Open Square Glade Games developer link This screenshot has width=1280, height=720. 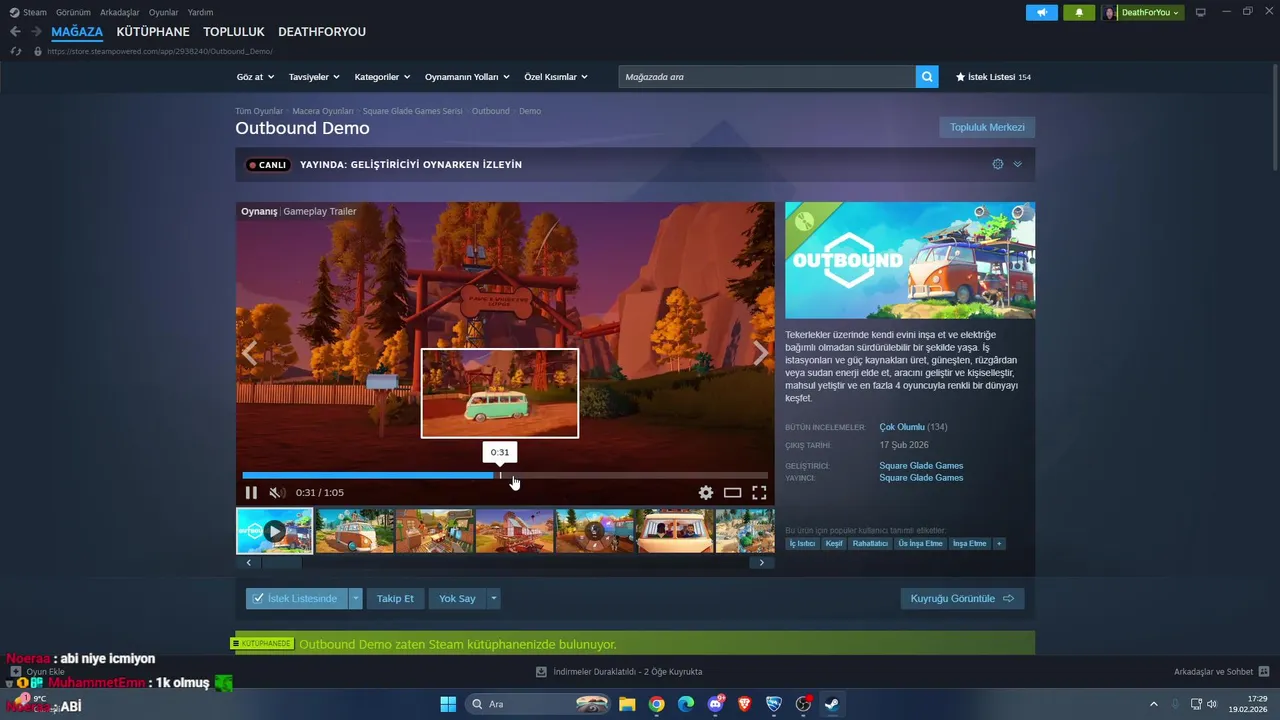point(921,465)
